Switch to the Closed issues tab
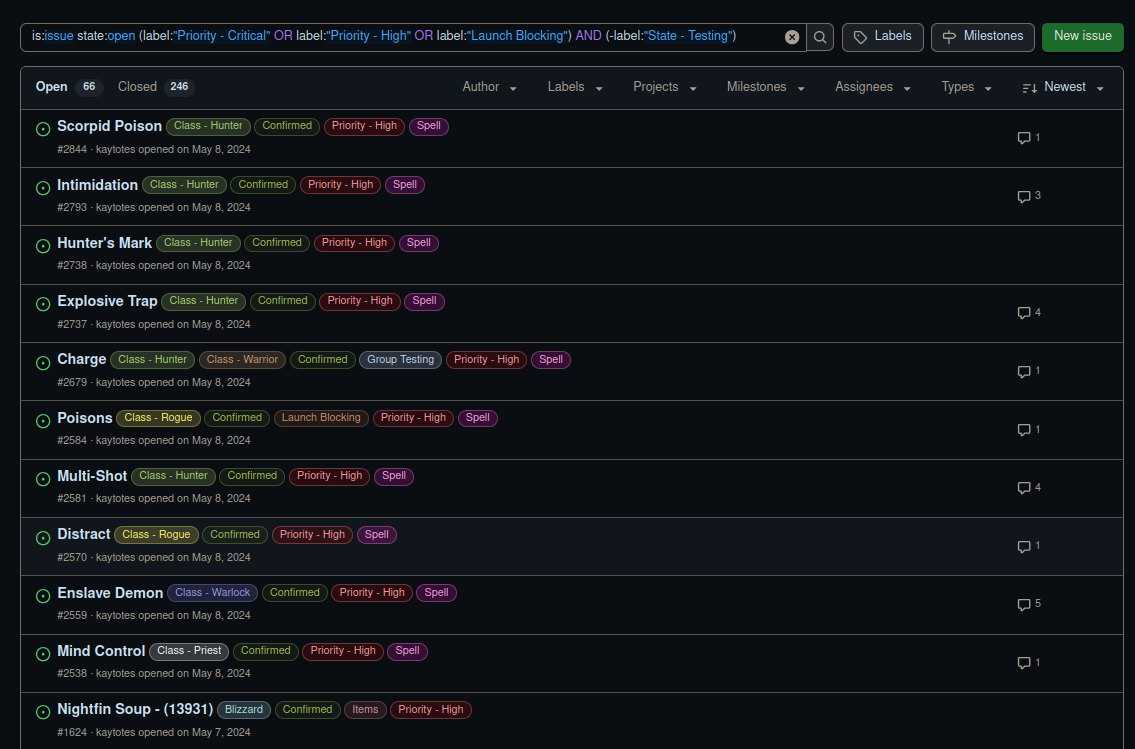1135x749 pixels. [x=156, y=87]
